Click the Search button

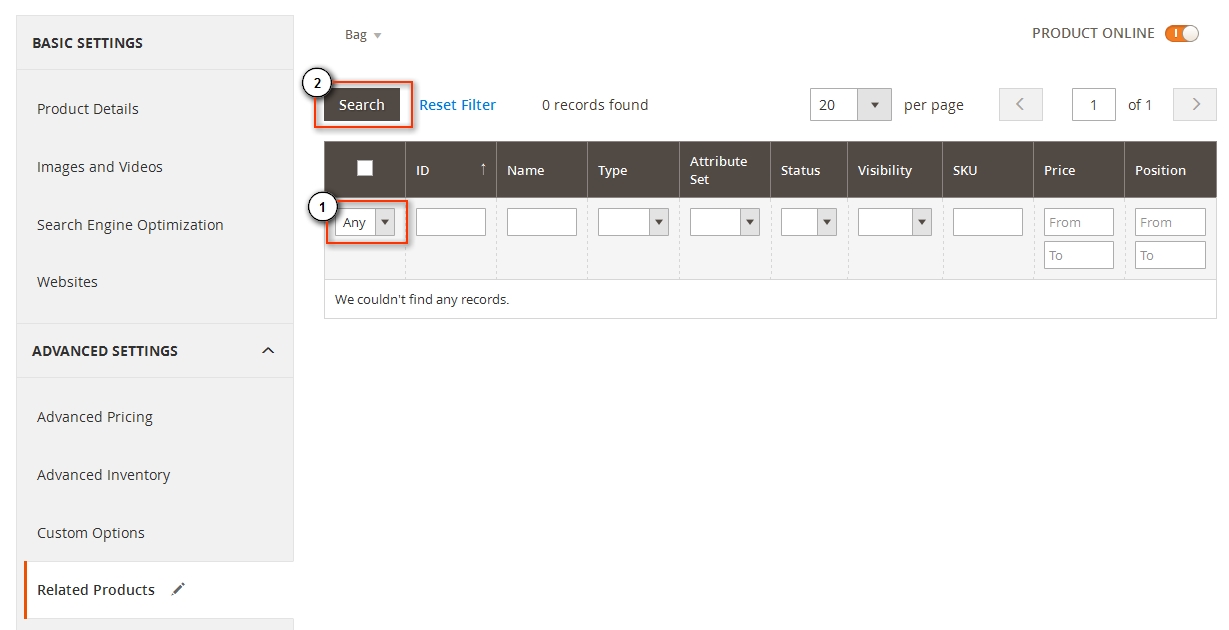(x=361, y=104)
